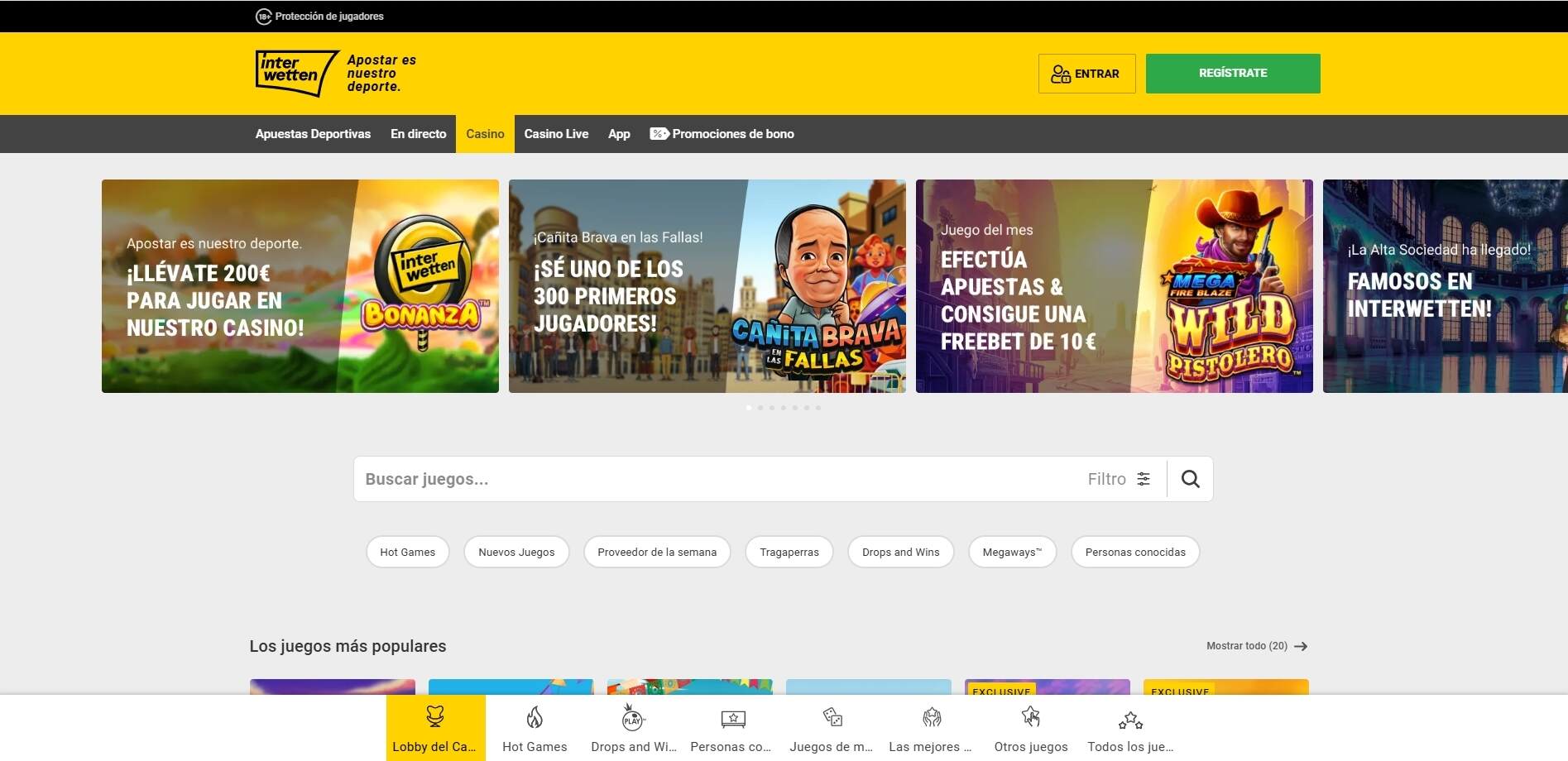Click the Drops and Wins play icon
The width and height of the screenshot is (1568, 761).
(633, 716)
